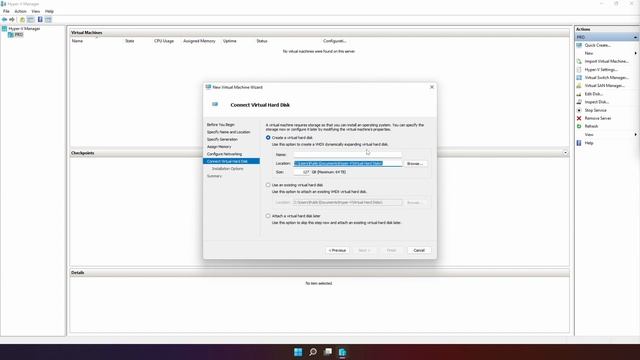This screenshot has width=640, height=360.
Task: Click into the virtual disk Name field
Action: pyautogui.click(x=347, y=155)
